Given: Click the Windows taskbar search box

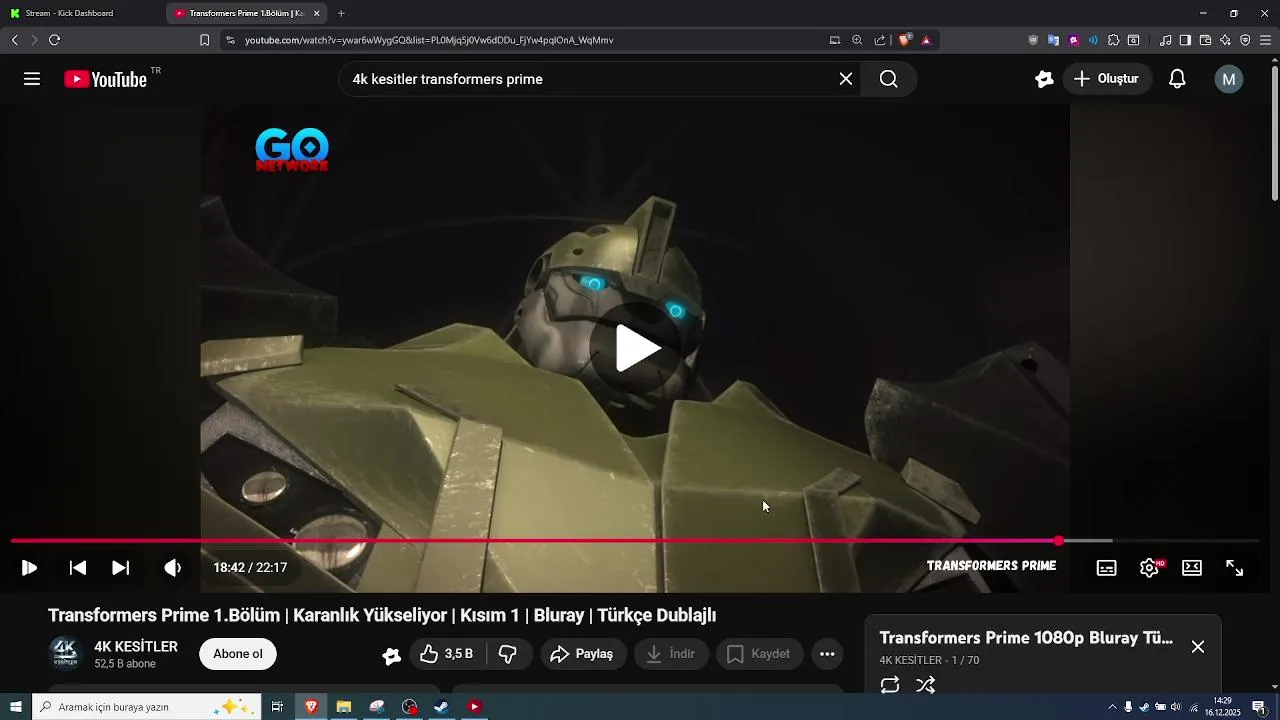Looking at the screenshot, I should (x=147, y=707).
